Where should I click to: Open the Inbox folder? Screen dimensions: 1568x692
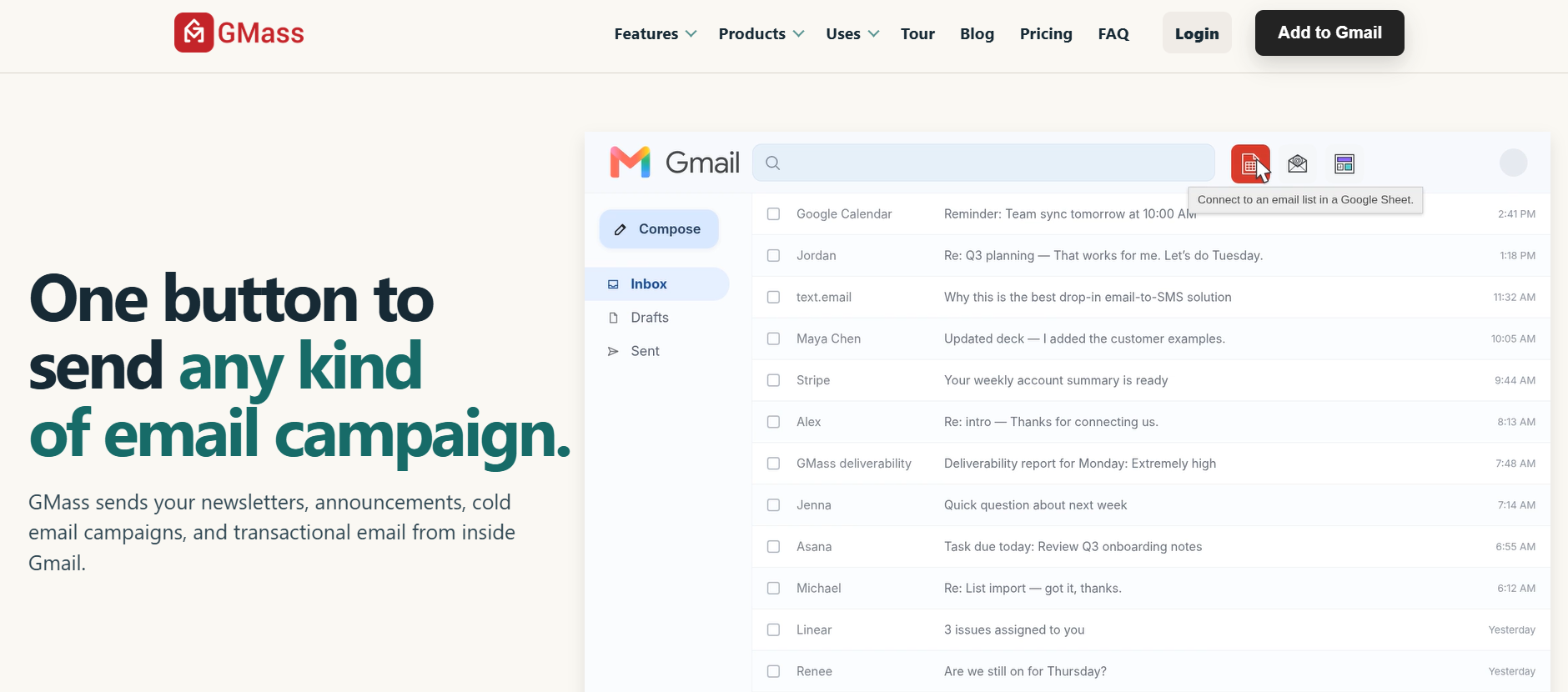(x=657, y=284)
